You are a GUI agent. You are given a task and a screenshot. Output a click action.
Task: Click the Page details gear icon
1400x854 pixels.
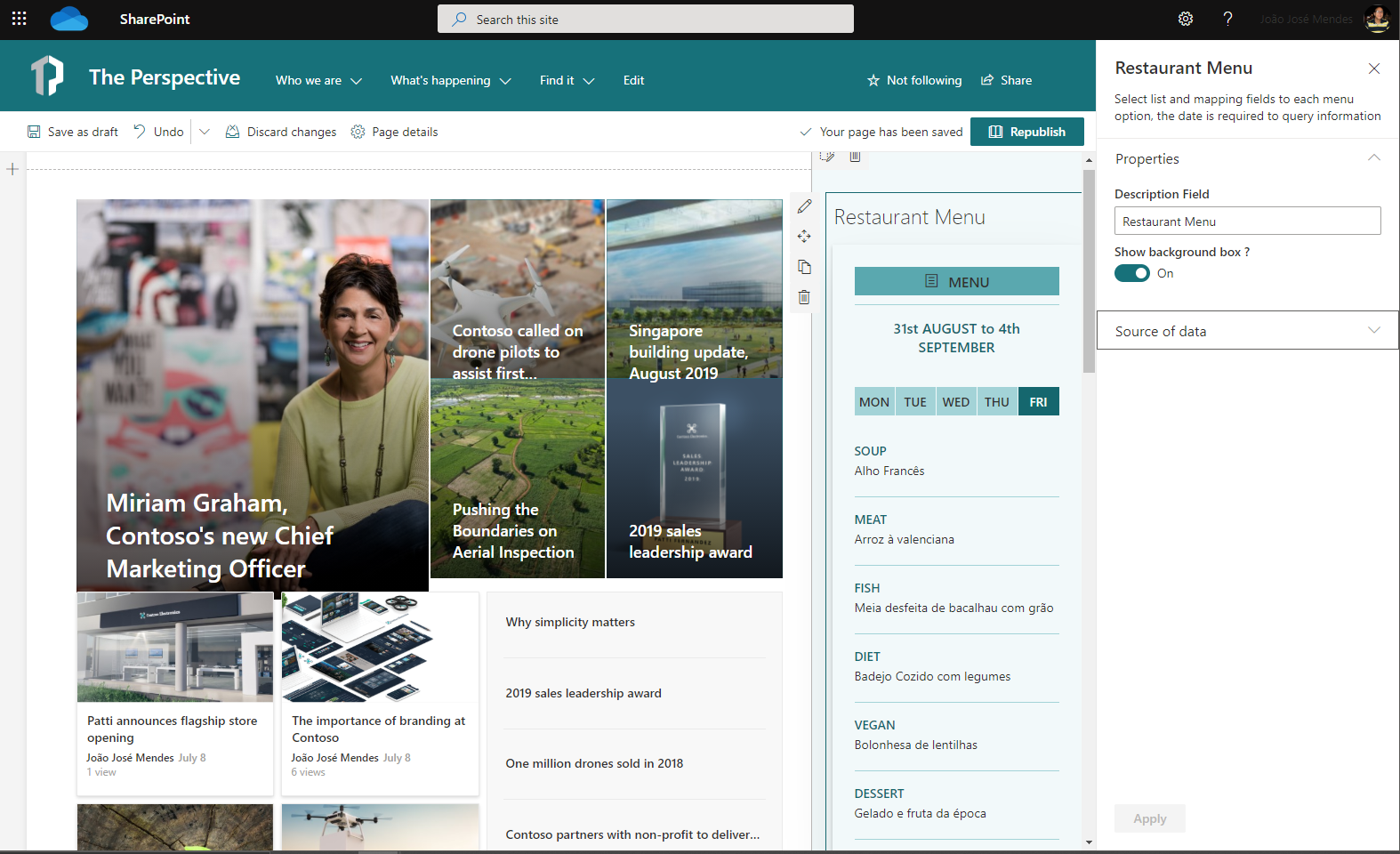pos(358,132)
